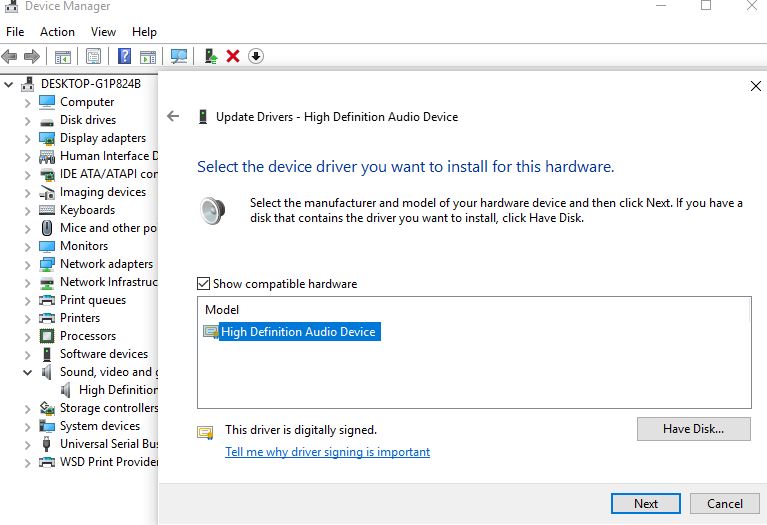The height and width of the screenshot is (525, 767).
Task: Click the Properties toolbar icon
Action: coord(94,56)
